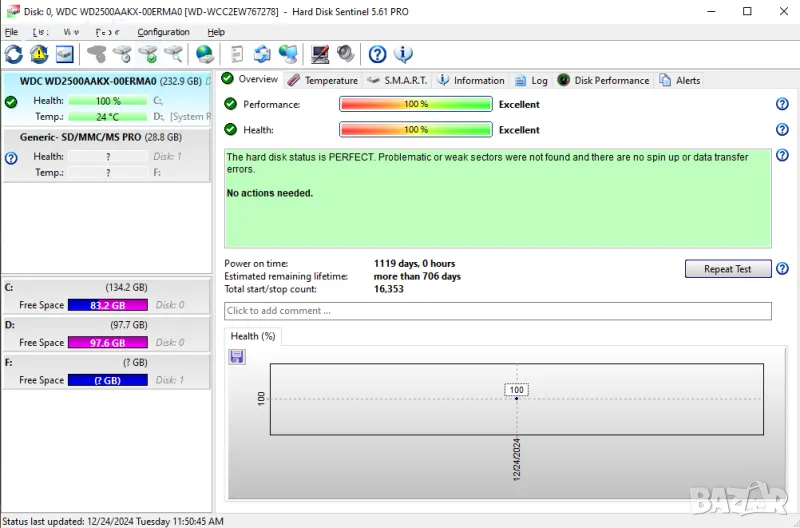Click the Health 100 % gradient bar
800x528 pixels.
tap(416, 130)
